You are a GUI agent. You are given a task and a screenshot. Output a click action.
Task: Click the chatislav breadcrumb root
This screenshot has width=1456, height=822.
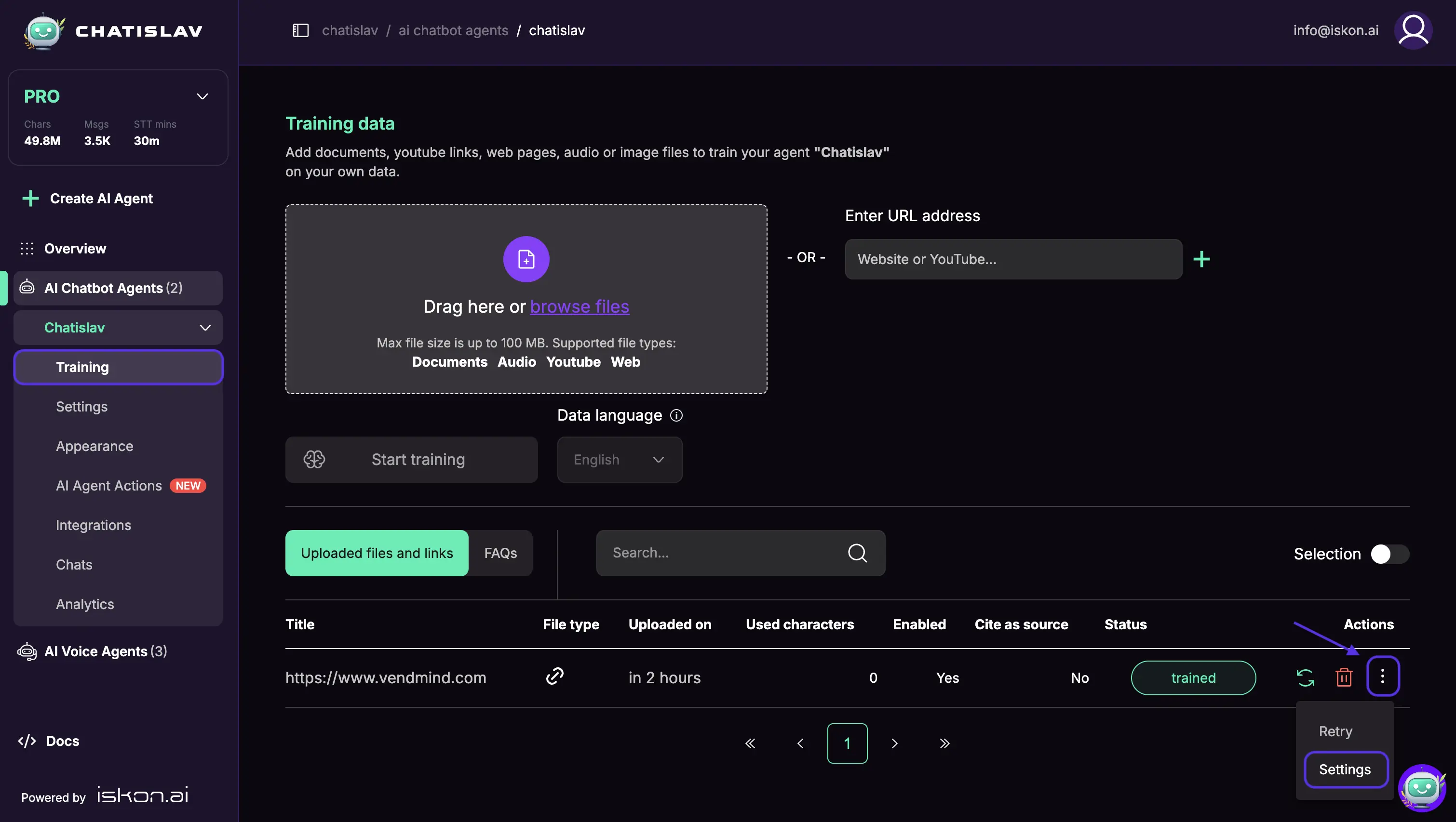pyautogui.click(x=350, y=30)
